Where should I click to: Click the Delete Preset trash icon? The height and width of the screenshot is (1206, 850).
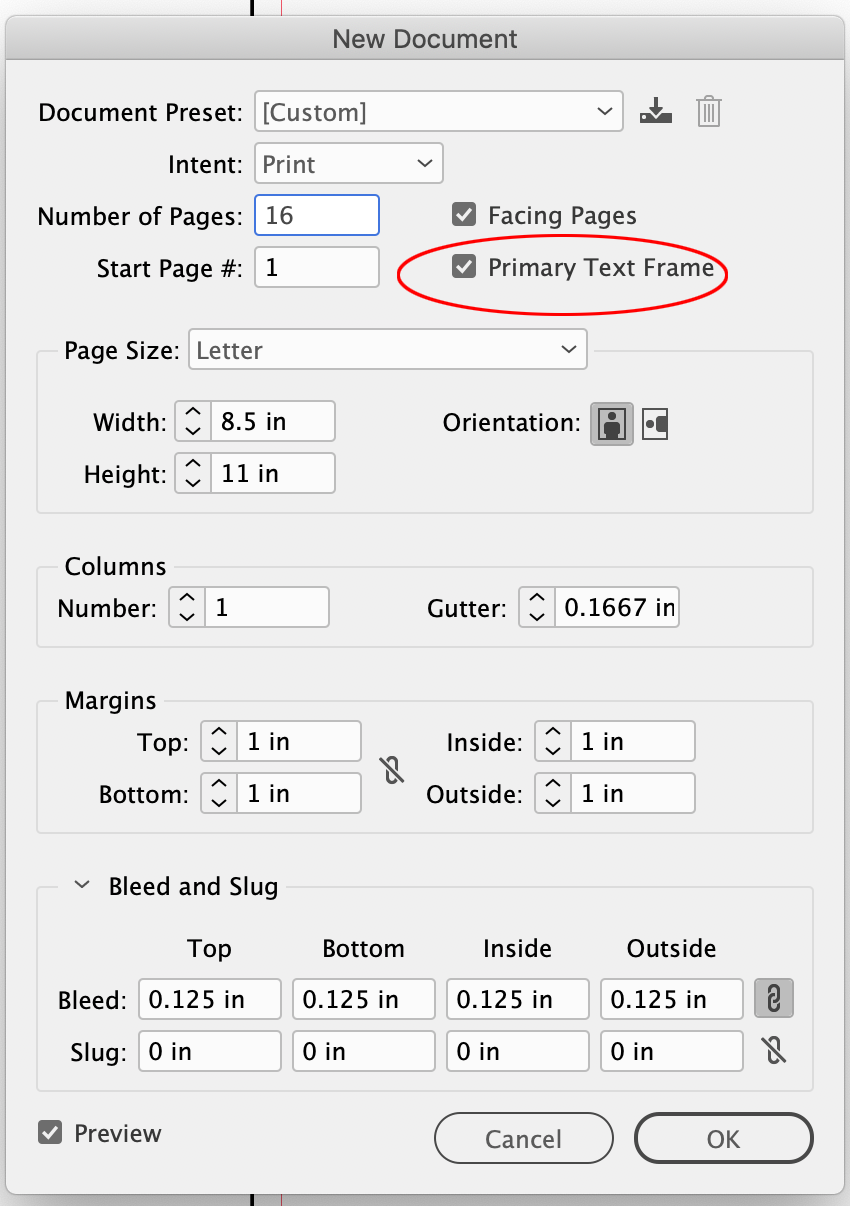[708, 111]
